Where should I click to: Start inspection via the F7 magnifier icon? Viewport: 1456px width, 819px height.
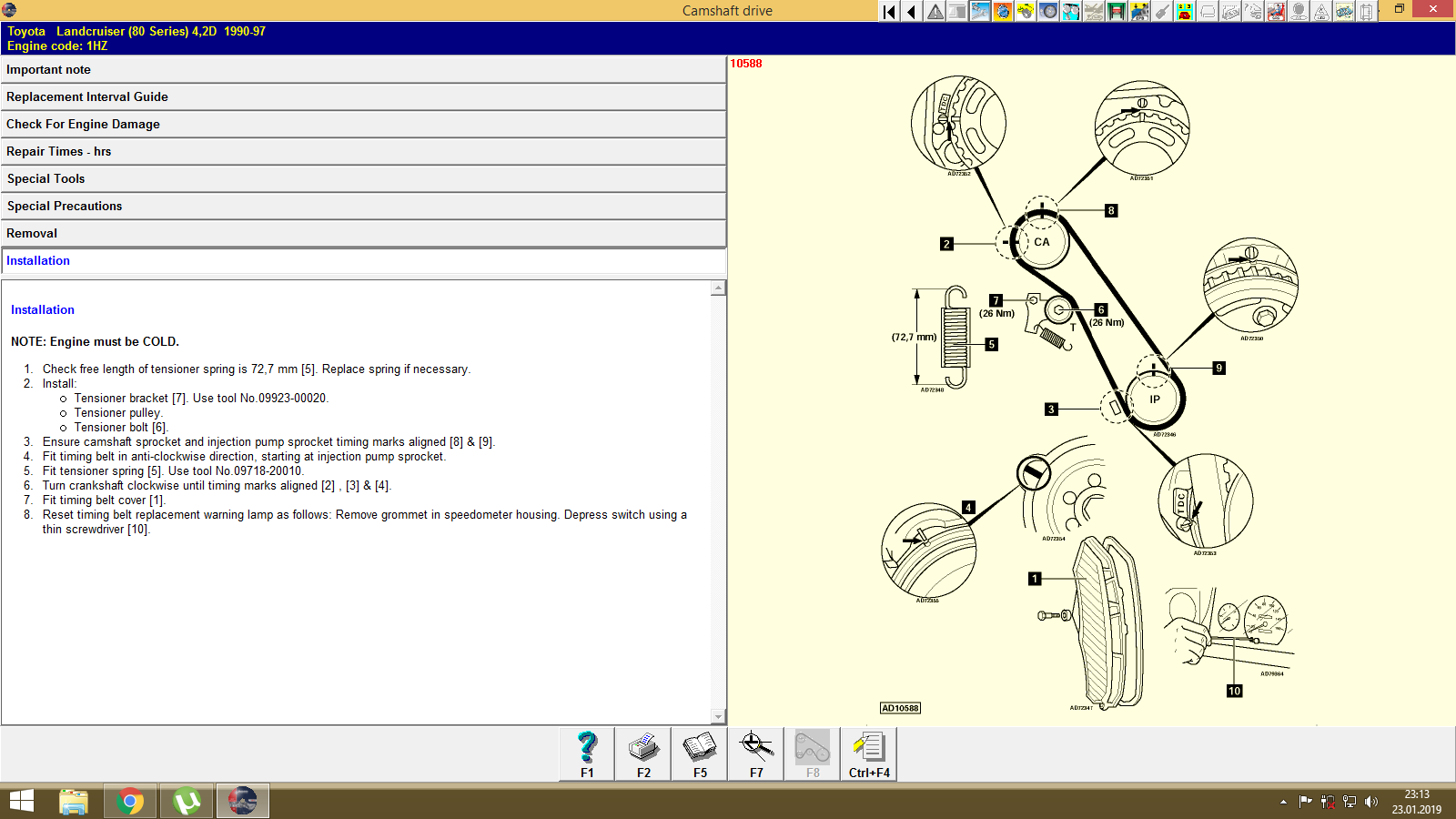click(755, 751)
